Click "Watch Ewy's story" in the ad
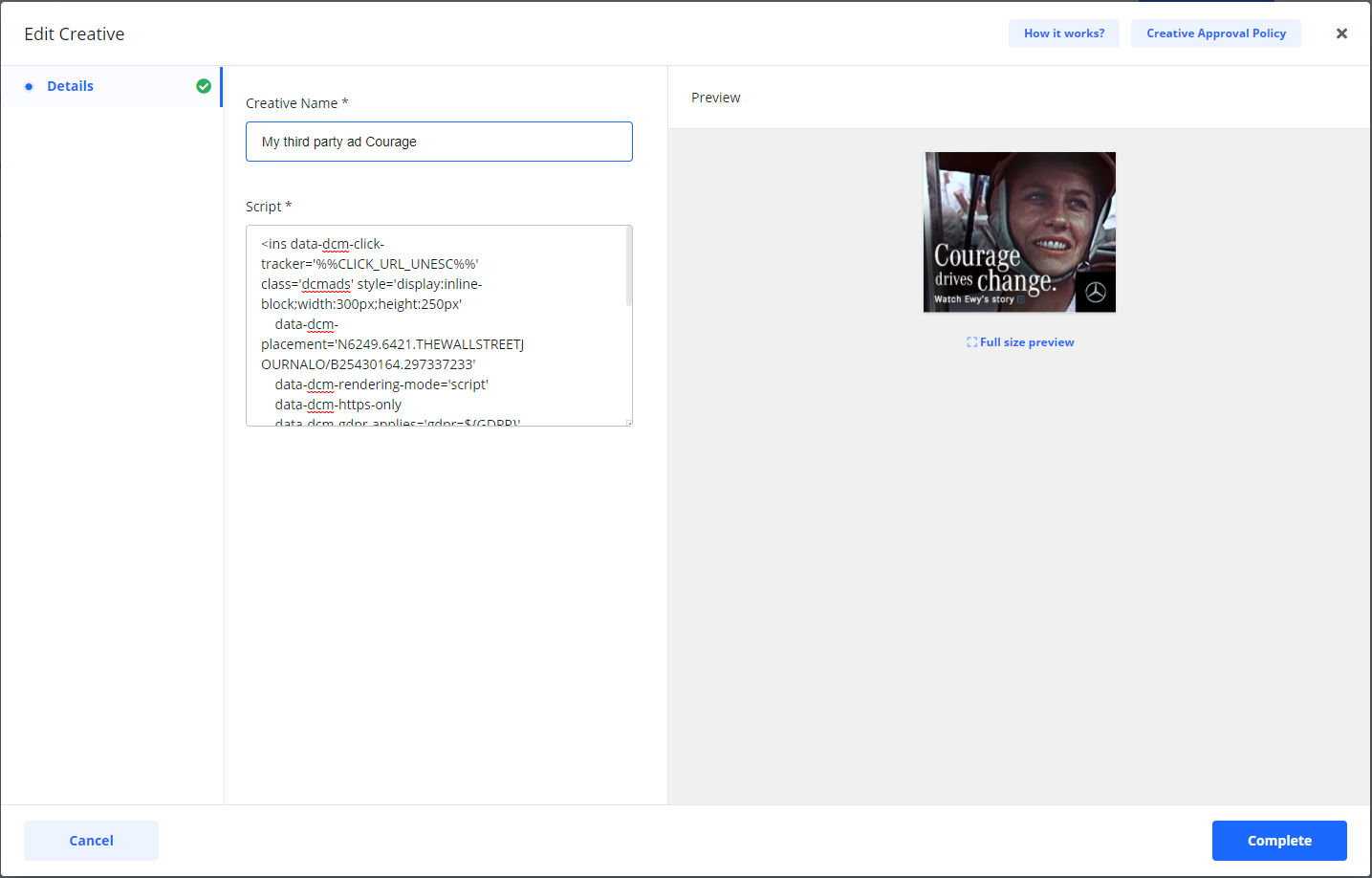 tap(974, 299)
